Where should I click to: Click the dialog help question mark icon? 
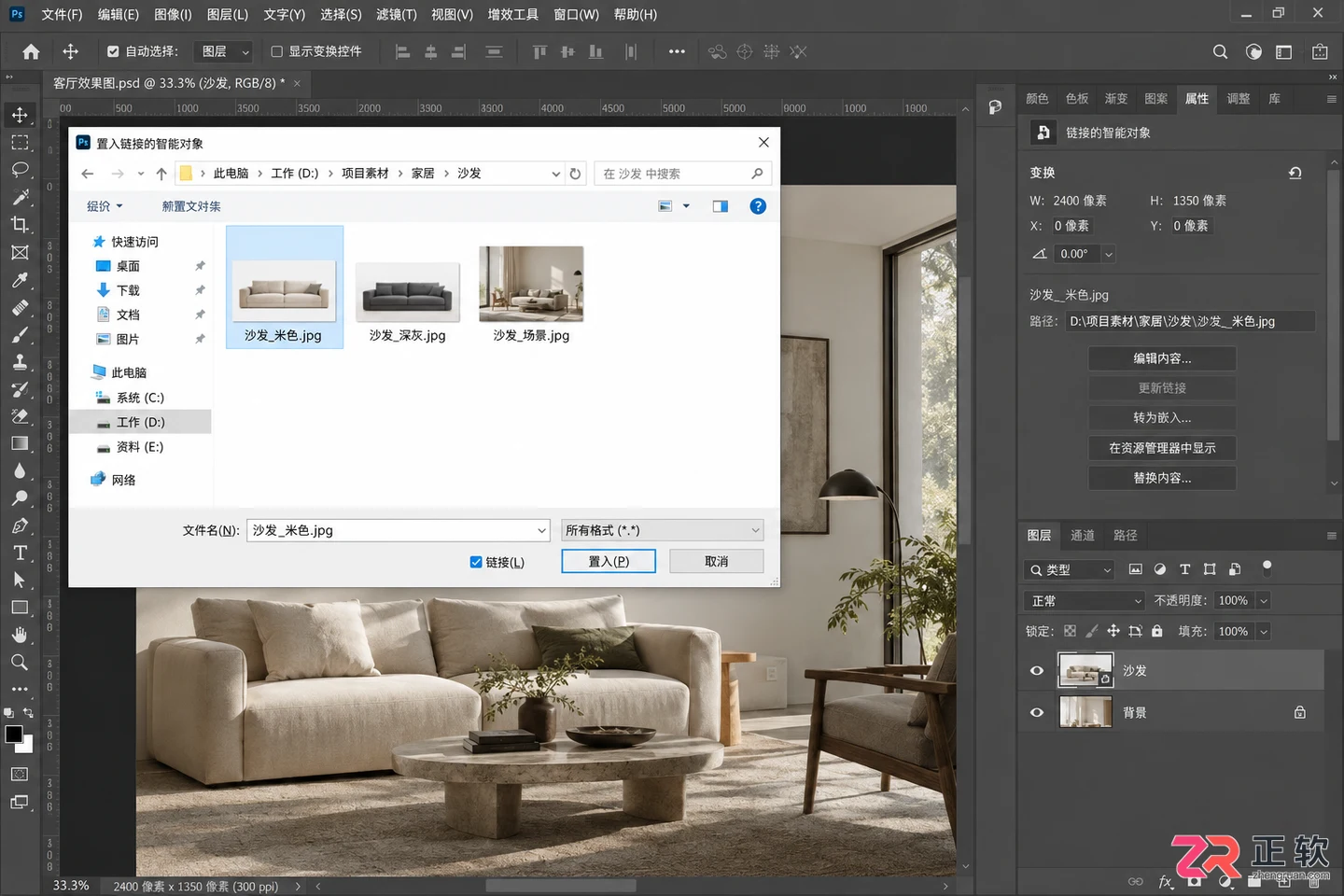758,206
